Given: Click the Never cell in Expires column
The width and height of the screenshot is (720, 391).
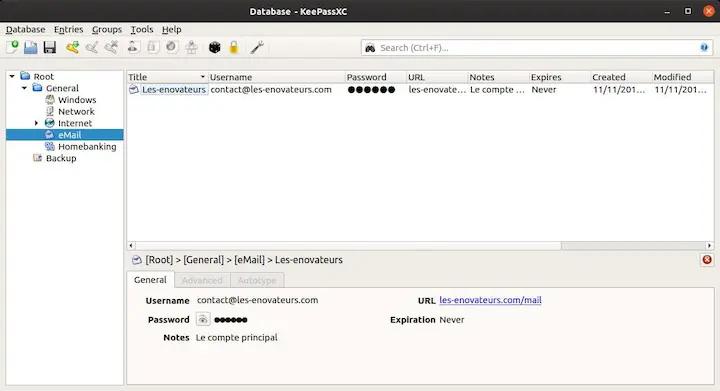Looking at the screenshot, I should [x=544, y=89].
